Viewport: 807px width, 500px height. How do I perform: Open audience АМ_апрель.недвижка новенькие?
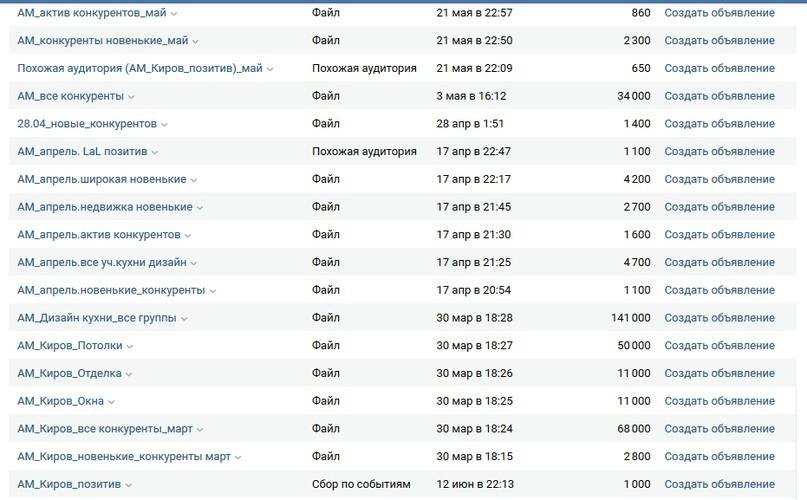point(105,207)
